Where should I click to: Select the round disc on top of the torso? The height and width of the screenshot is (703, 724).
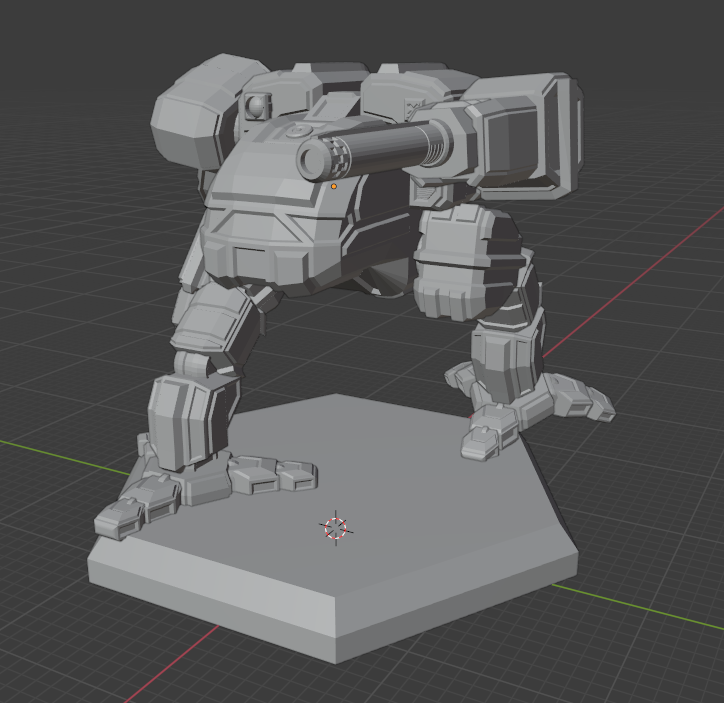pyautogui.click(x=300, y=131)
